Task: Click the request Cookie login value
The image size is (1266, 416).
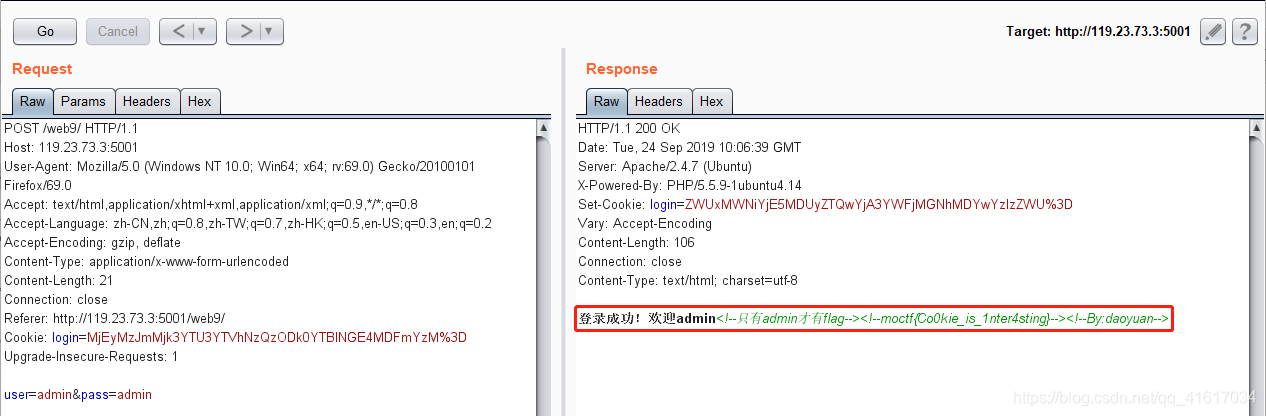Action: [277, 338]
